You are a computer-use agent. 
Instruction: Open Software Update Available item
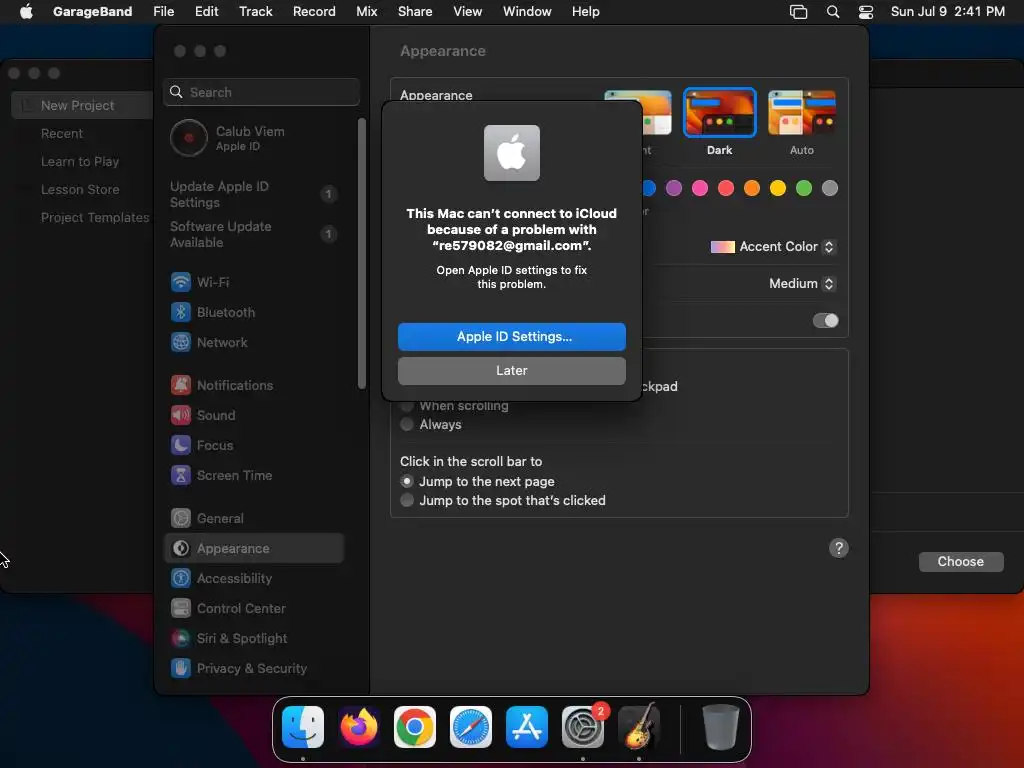[x=253, y=234]
